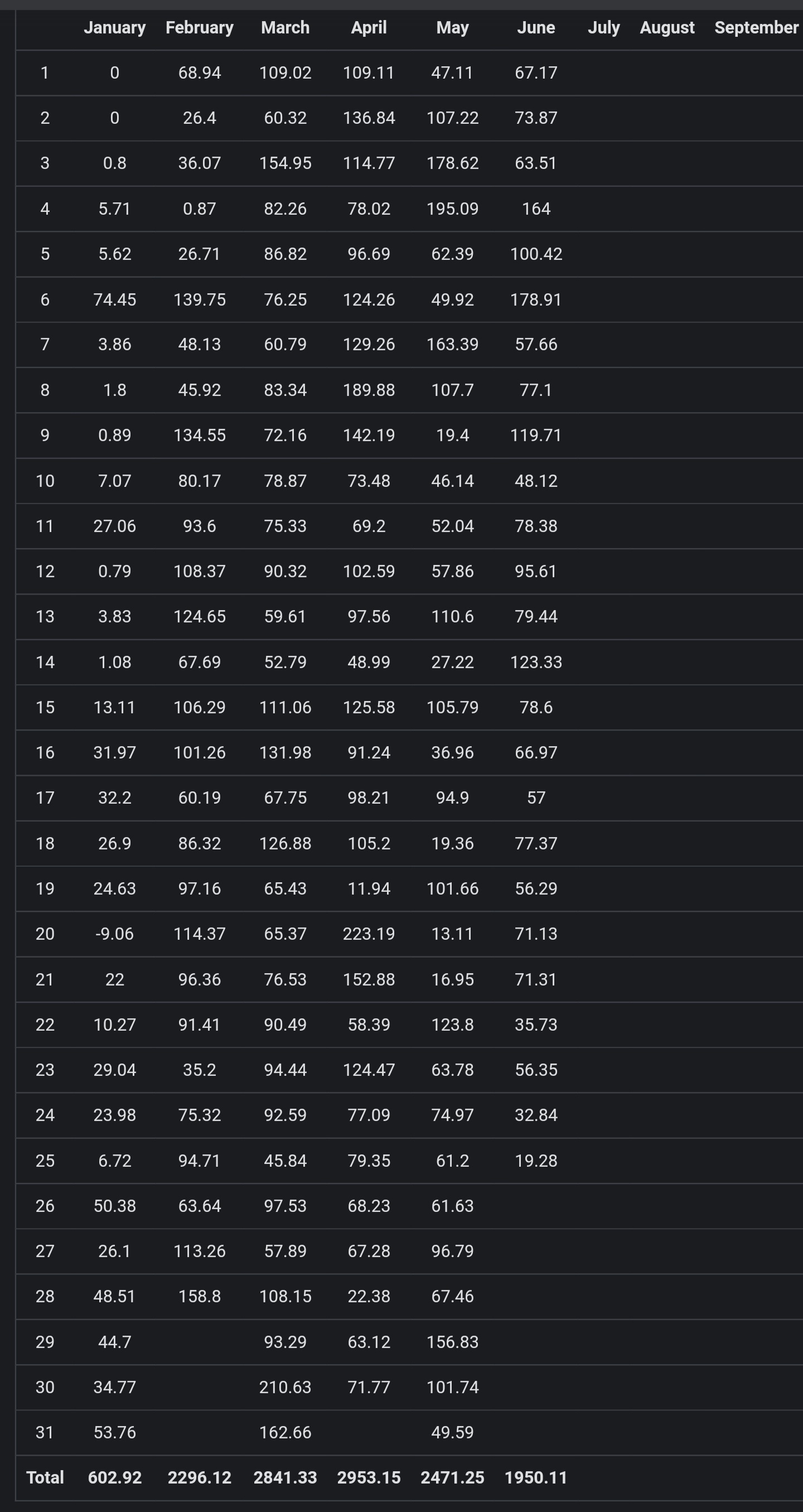Select the June value 178.91
The image size is (803, 1512).
[536, 299]
